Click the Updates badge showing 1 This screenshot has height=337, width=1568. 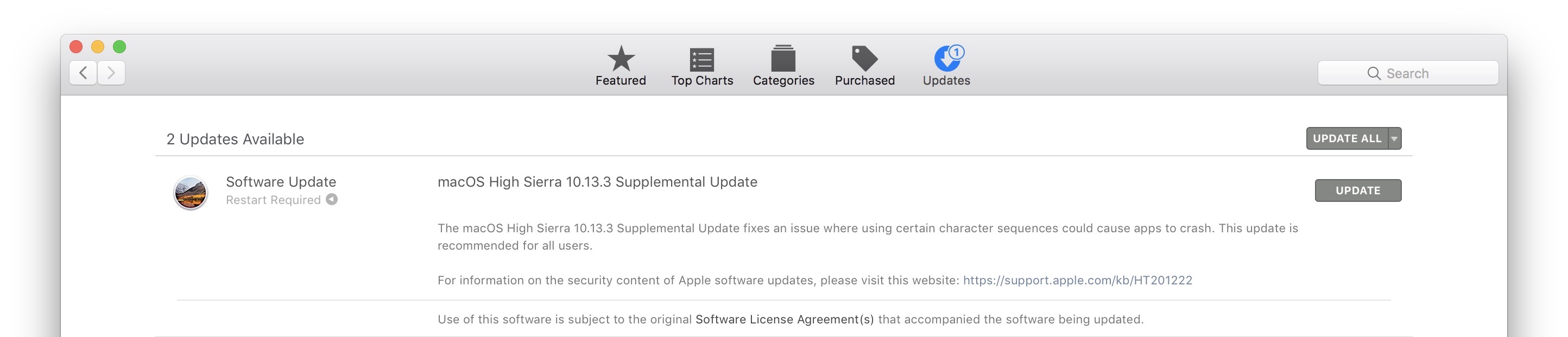pos(956,52)
